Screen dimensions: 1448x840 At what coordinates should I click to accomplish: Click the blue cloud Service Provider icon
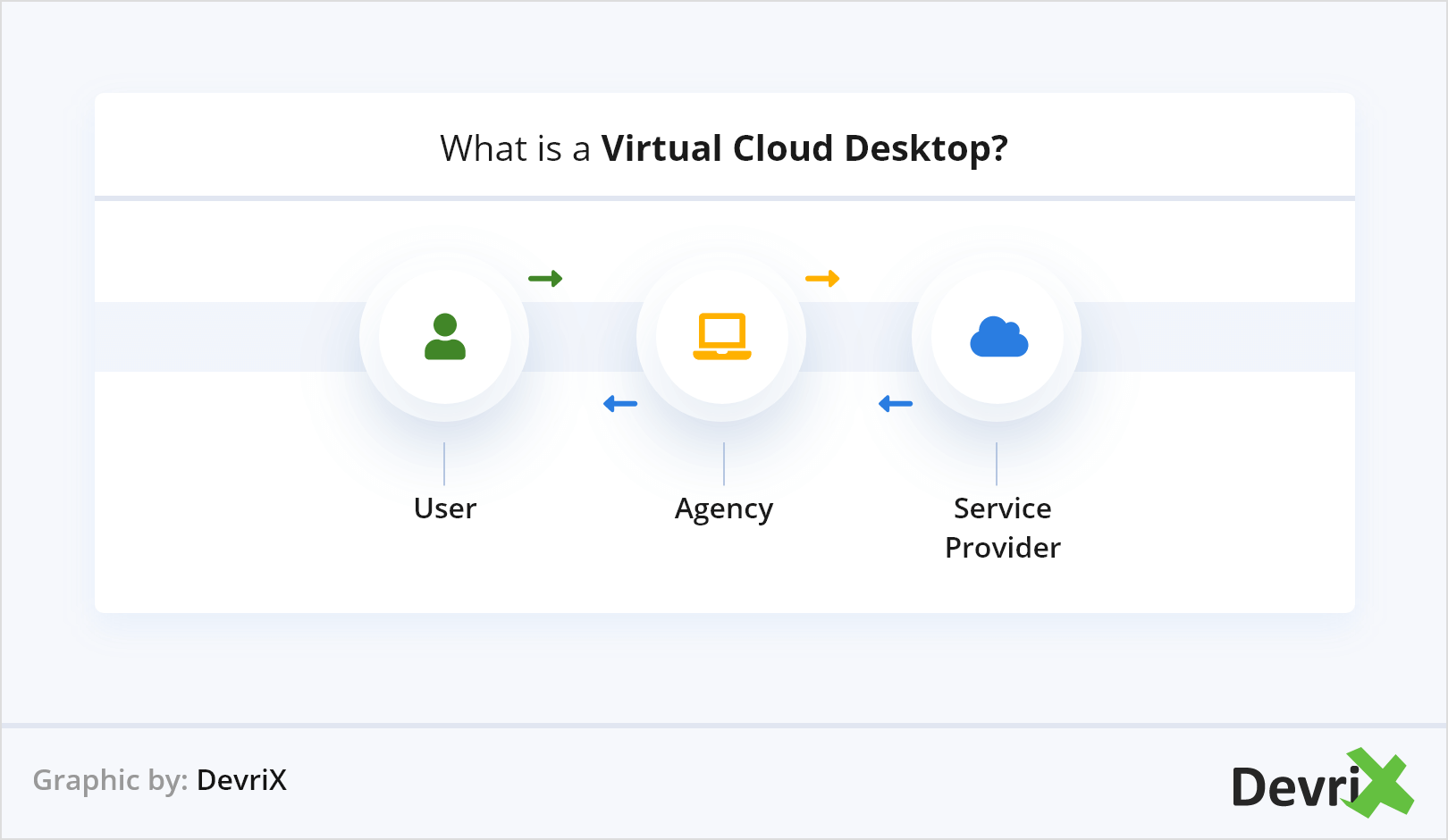point(999,337)
